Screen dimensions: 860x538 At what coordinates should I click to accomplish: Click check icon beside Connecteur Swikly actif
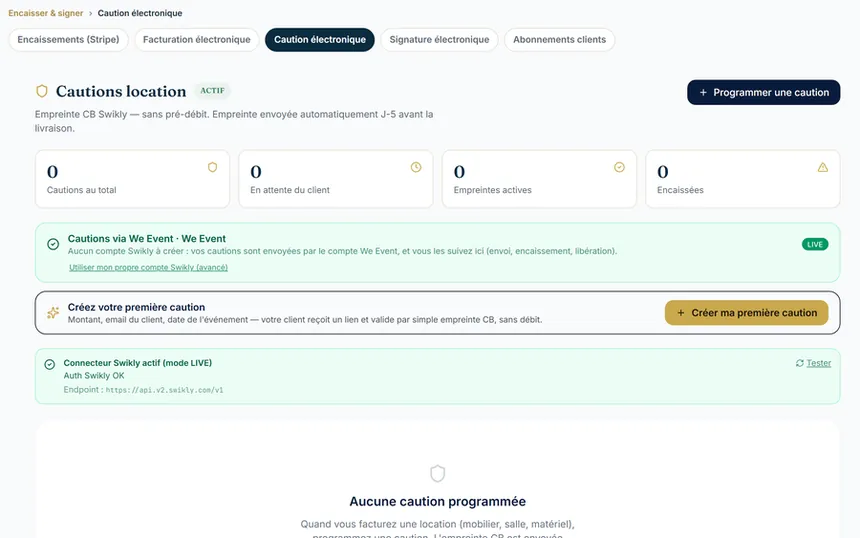49,364
